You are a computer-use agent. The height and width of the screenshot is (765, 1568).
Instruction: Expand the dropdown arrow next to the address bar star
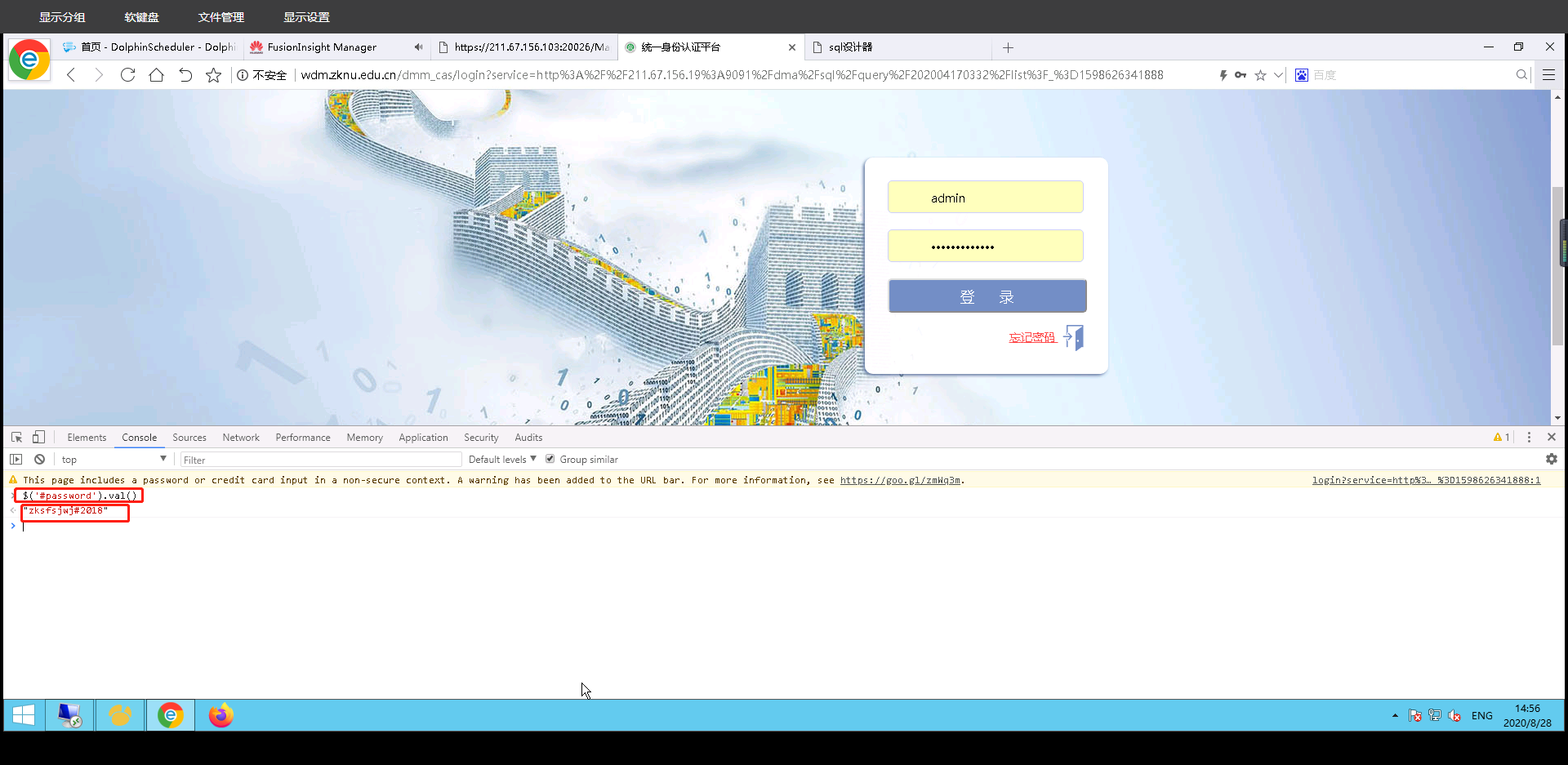1278,75
